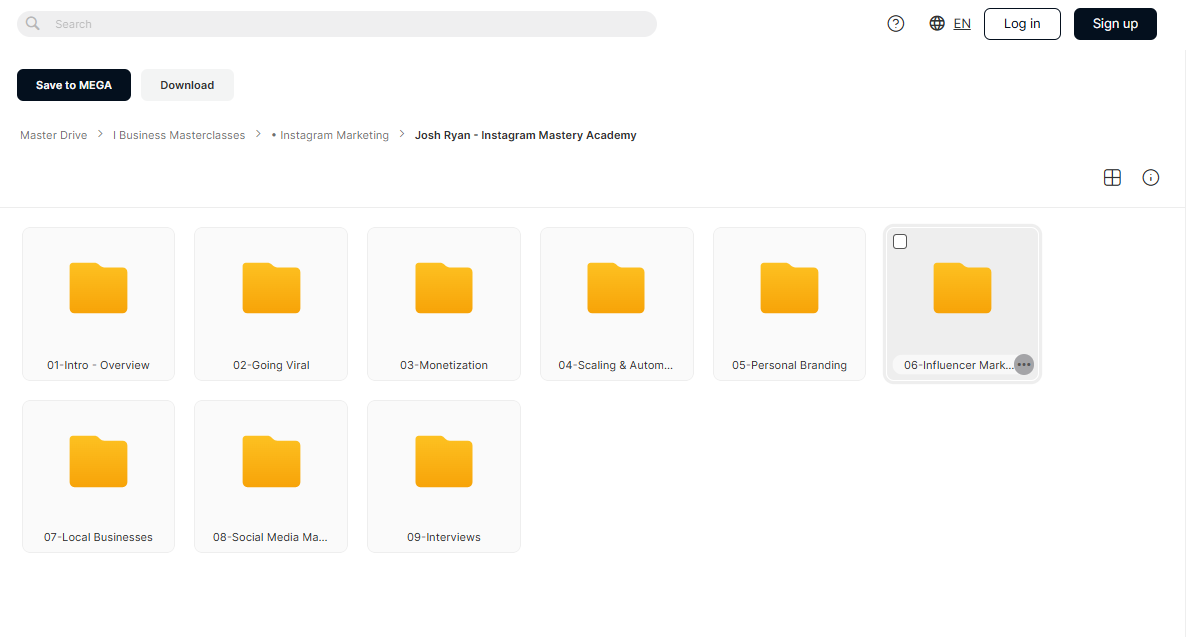Click the Sign up button
The width and height of the screenshot is (1186, 637).
pyautogui.click(x=1115, y=23)
